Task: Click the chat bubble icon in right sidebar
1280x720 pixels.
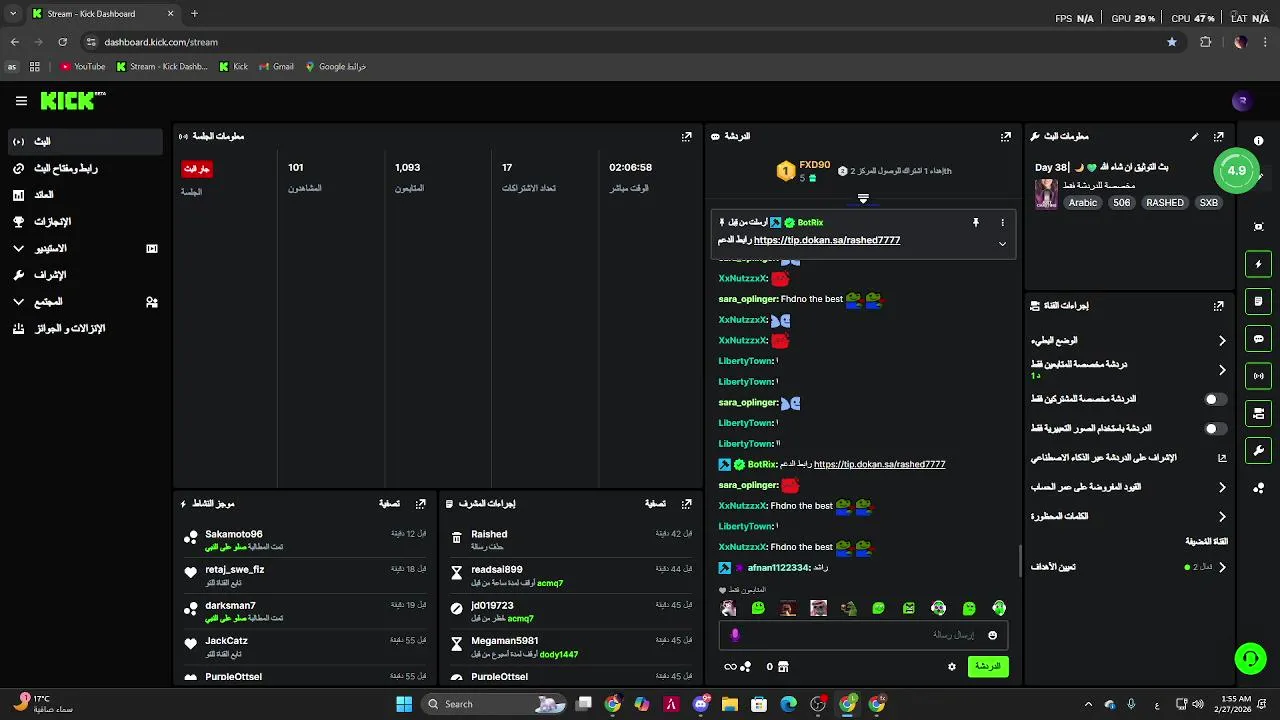Action: point(1259,339)
